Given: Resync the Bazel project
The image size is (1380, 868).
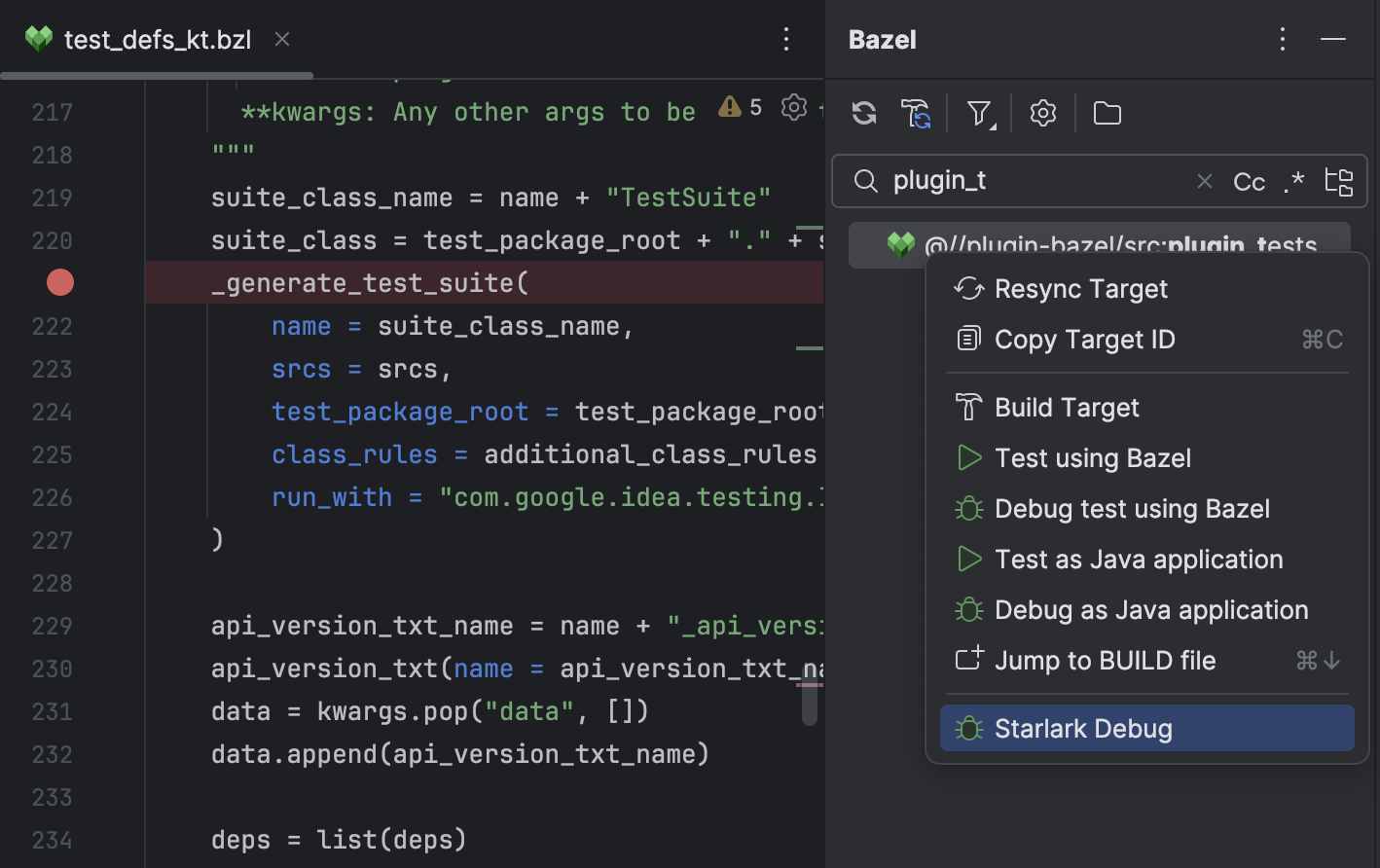Looking at the screenshot, I should coord(863,113).
